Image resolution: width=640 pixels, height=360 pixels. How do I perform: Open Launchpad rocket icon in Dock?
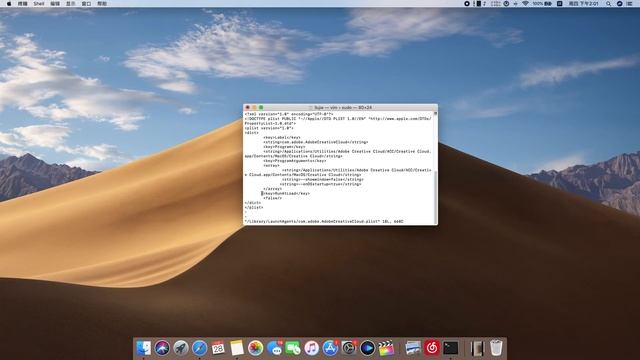click(181, 348)
